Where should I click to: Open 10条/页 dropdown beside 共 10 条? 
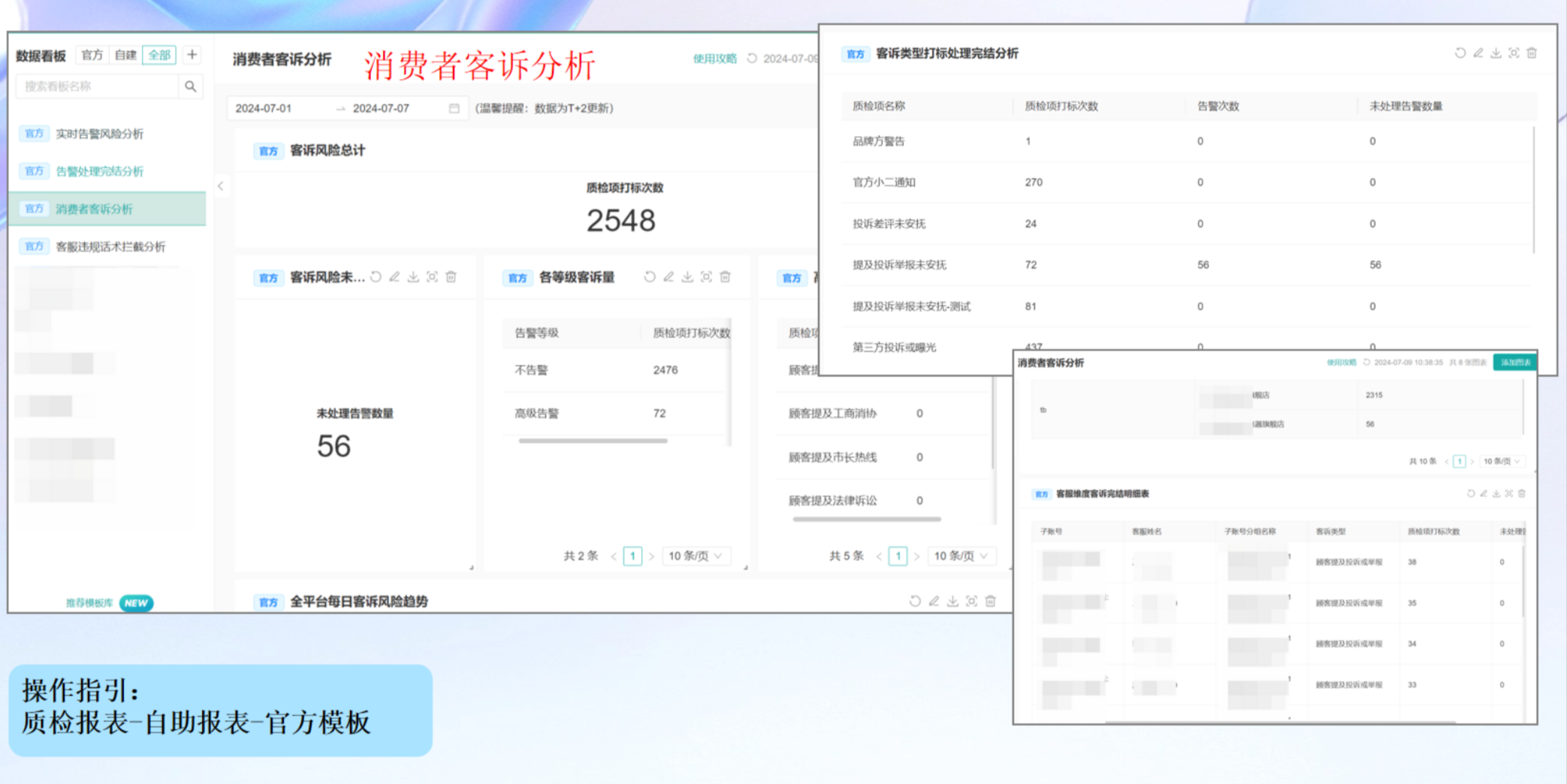tap(1502, 461)
